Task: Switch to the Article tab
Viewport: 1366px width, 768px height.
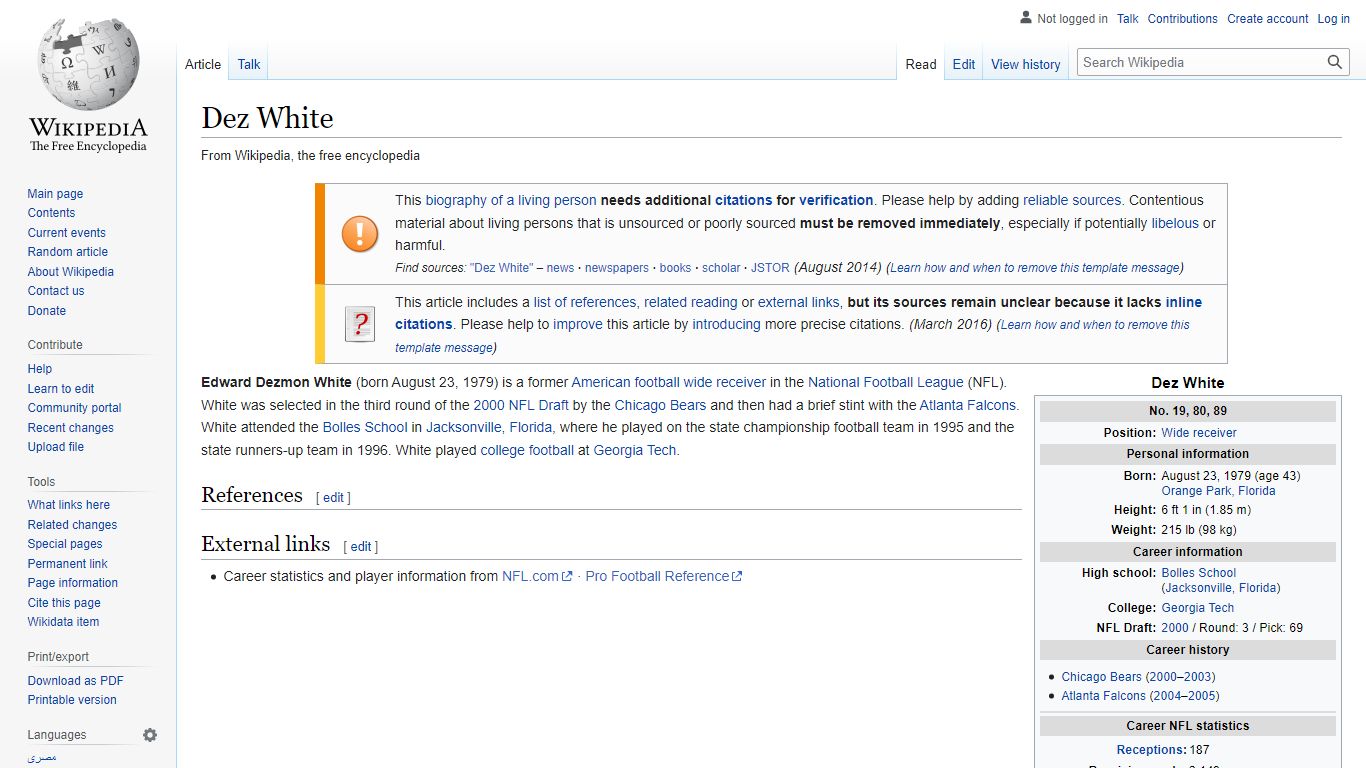Action: 203,64
